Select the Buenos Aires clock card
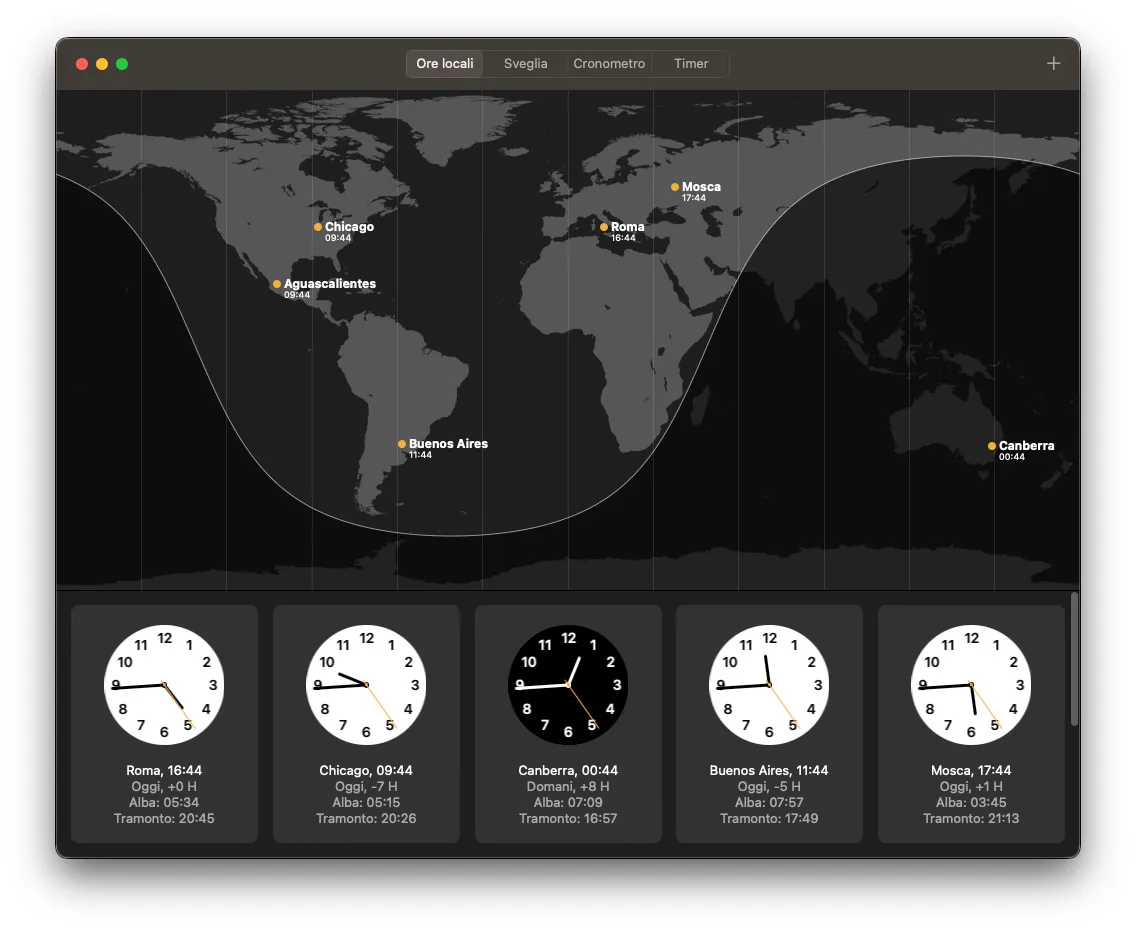This screenshot has width=1136, height=932. 768,725
